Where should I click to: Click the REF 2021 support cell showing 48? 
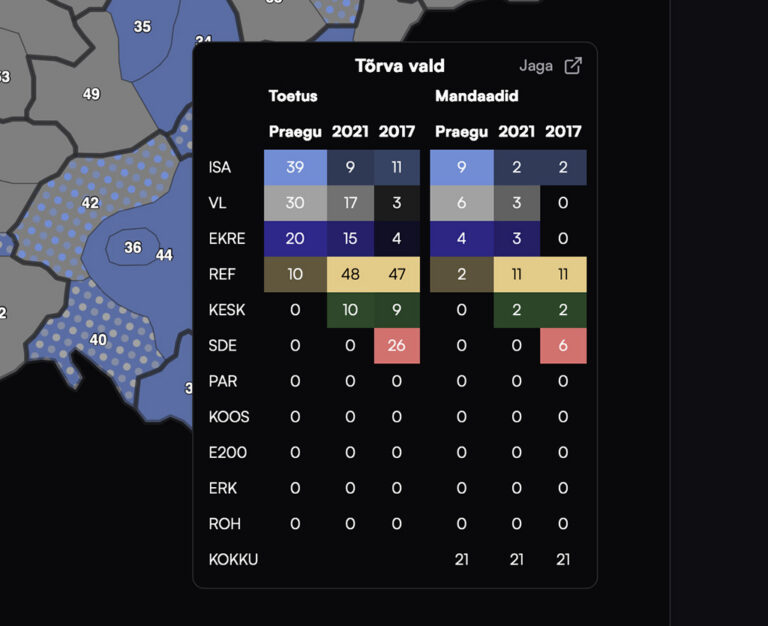coord(350,274)
